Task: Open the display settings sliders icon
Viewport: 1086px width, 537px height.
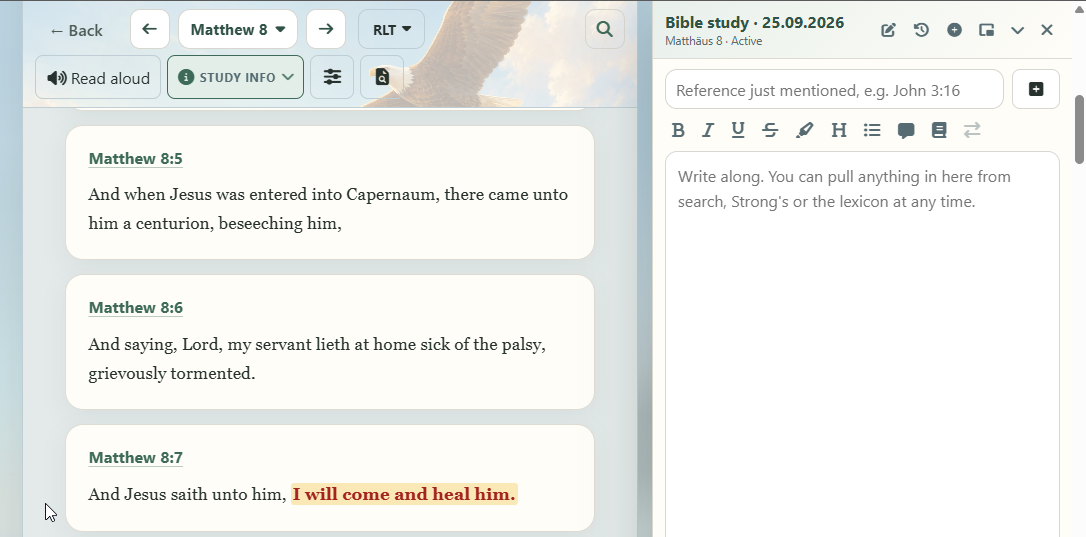Action: 332,77
